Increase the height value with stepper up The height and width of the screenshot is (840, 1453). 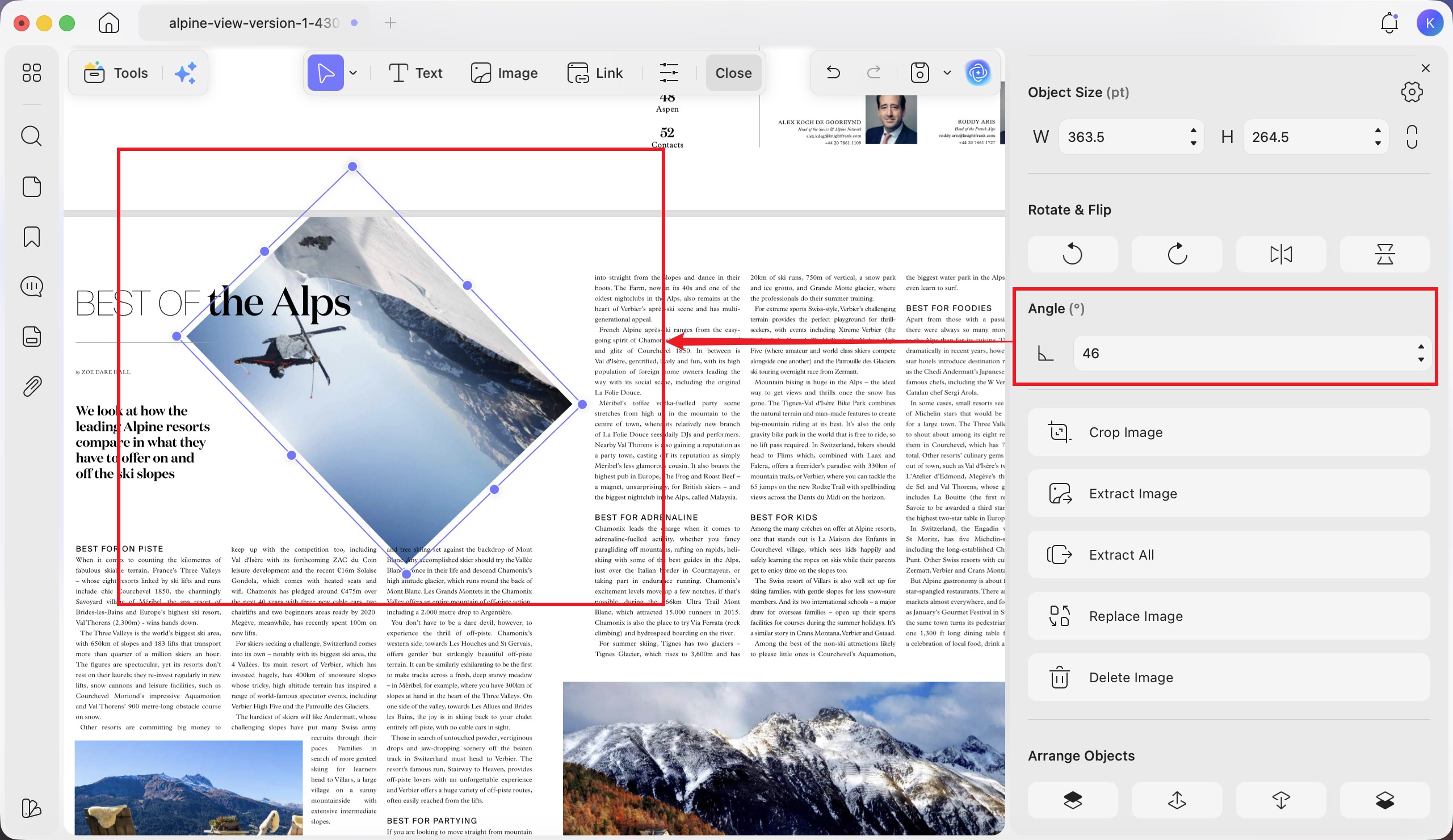1378,131
